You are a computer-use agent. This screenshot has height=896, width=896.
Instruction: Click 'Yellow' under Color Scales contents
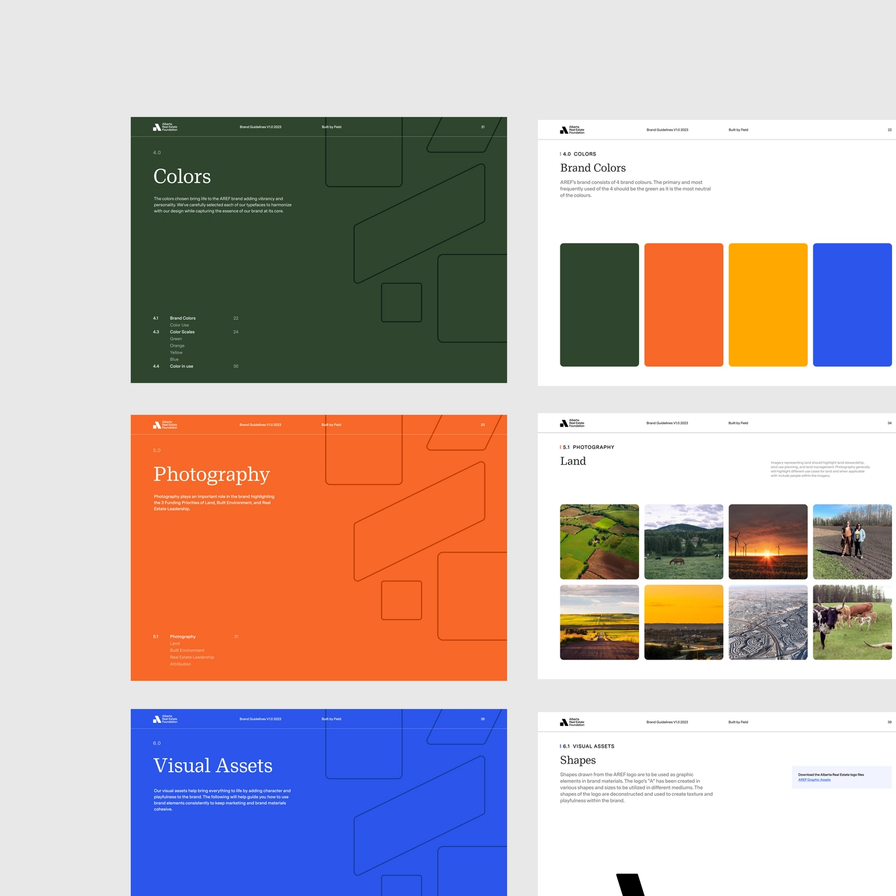(x=176, y=353)
